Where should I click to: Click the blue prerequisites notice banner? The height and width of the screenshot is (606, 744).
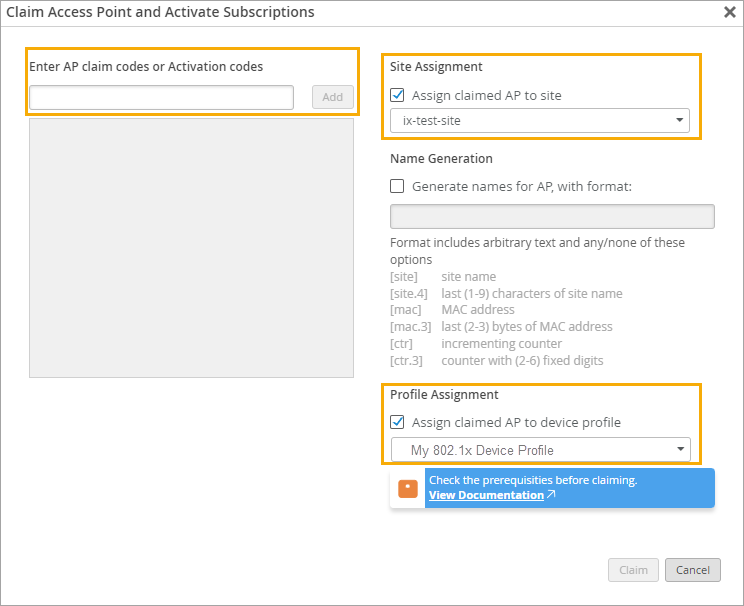(620, 481)
